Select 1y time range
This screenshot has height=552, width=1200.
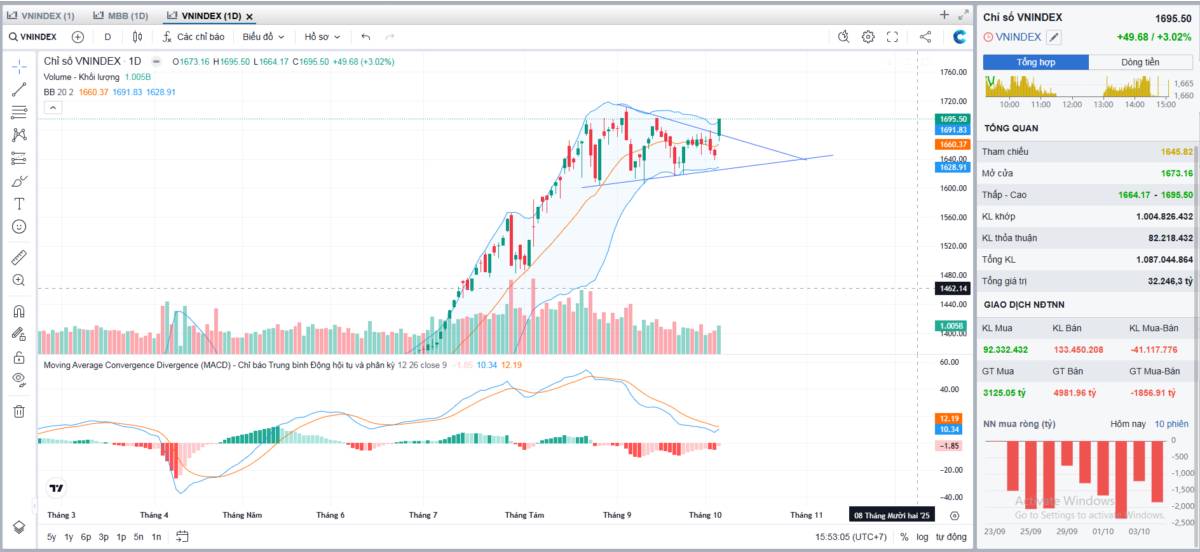point(68,537)
